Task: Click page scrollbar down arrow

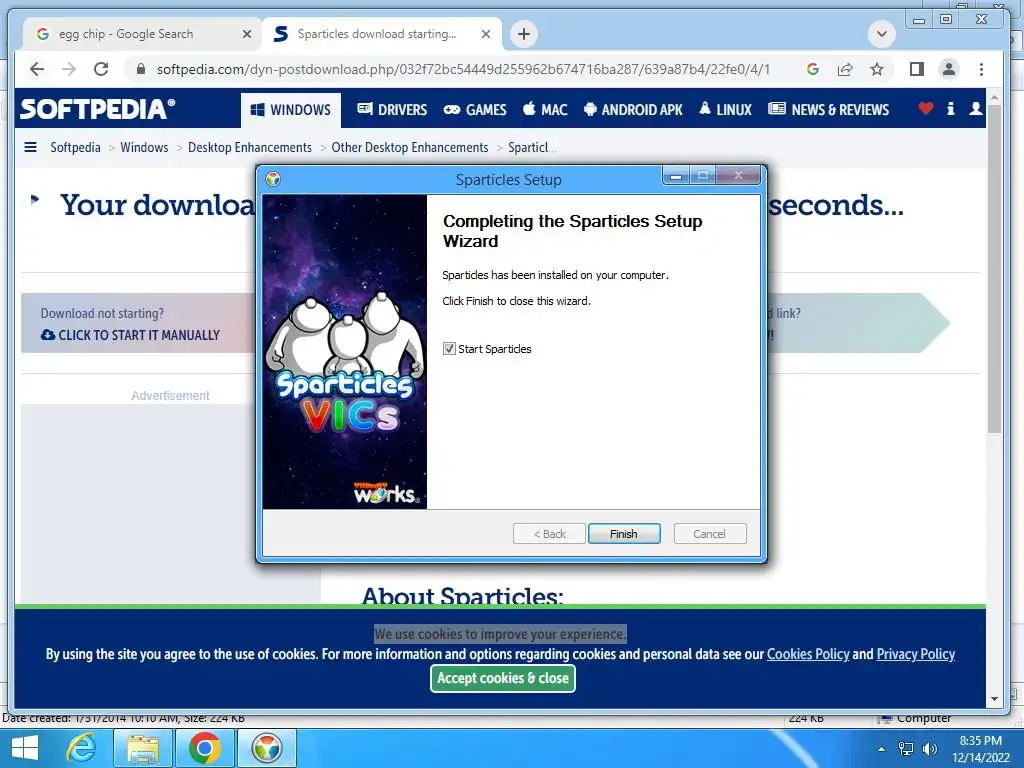Action: (x=994, y=699)
